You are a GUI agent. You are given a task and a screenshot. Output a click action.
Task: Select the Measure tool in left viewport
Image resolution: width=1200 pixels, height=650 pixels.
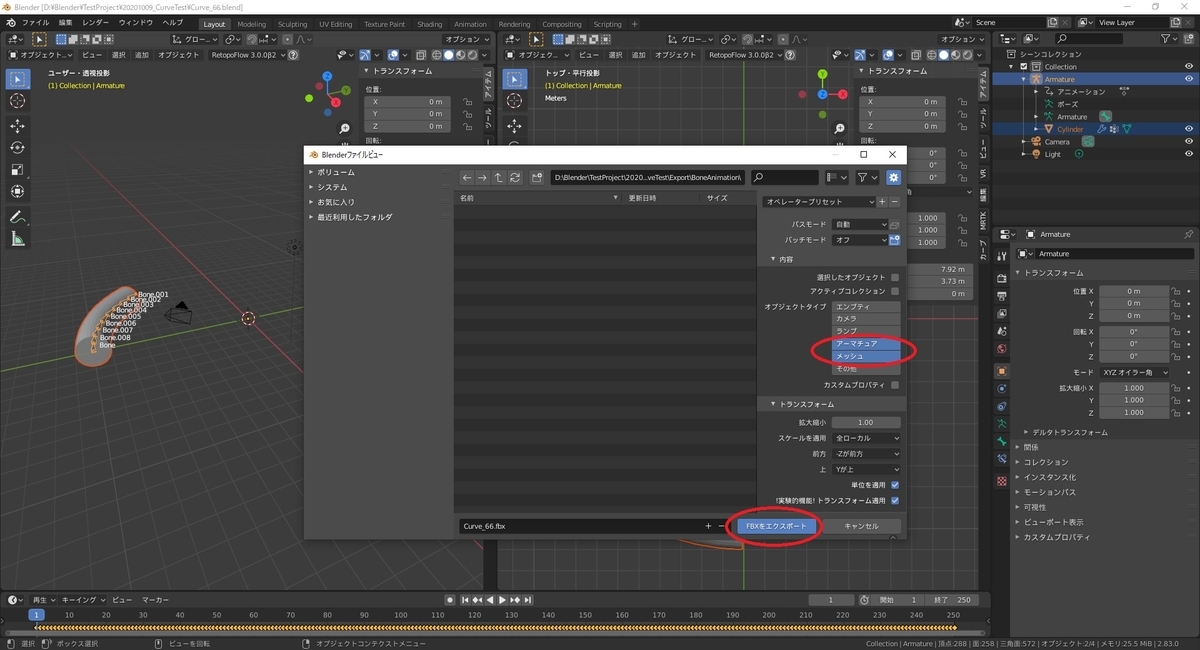[17, 239]
